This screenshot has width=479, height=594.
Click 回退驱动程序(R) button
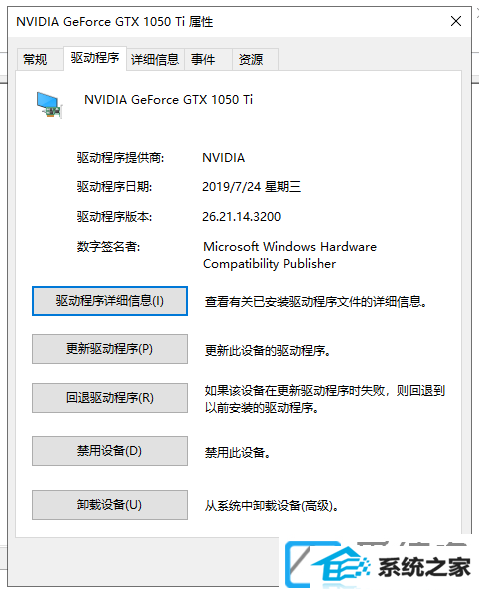coord(110,398)
